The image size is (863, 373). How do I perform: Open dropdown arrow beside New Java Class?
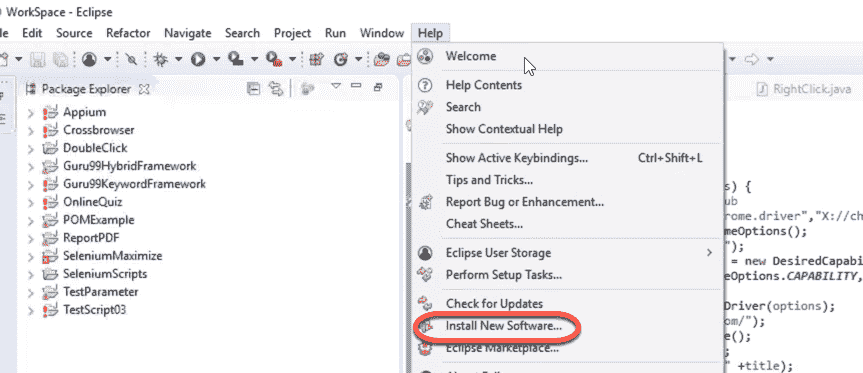[x=359, y=59]
